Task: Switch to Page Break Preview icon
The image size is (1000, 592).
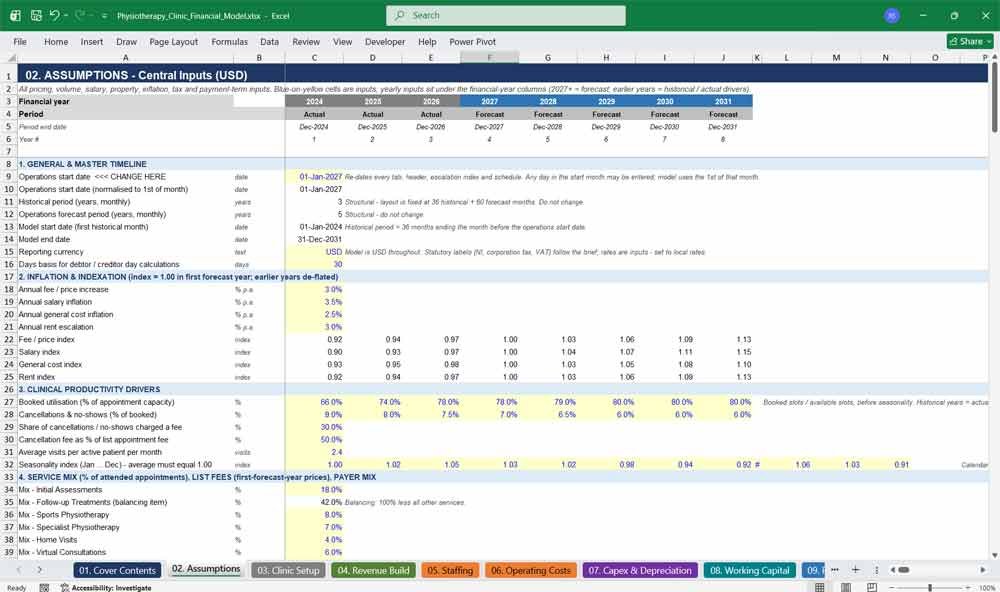Action: 872,587
